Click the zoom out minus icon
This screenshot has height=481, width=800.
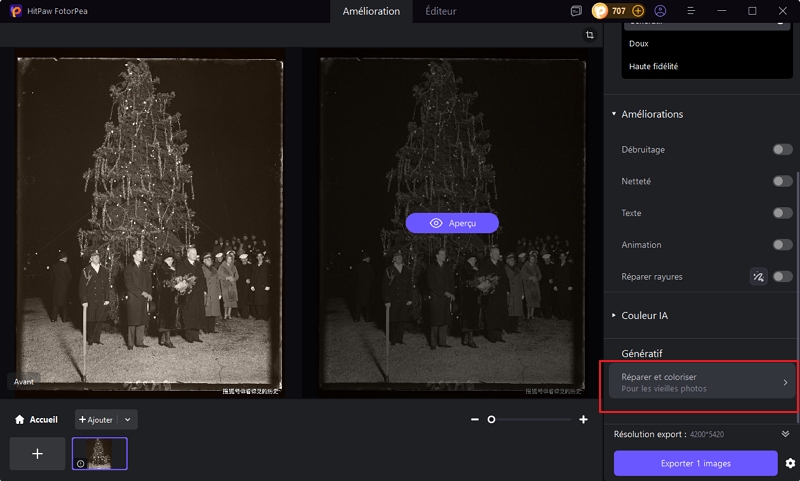pyautogui.click(x=475, y=420)
